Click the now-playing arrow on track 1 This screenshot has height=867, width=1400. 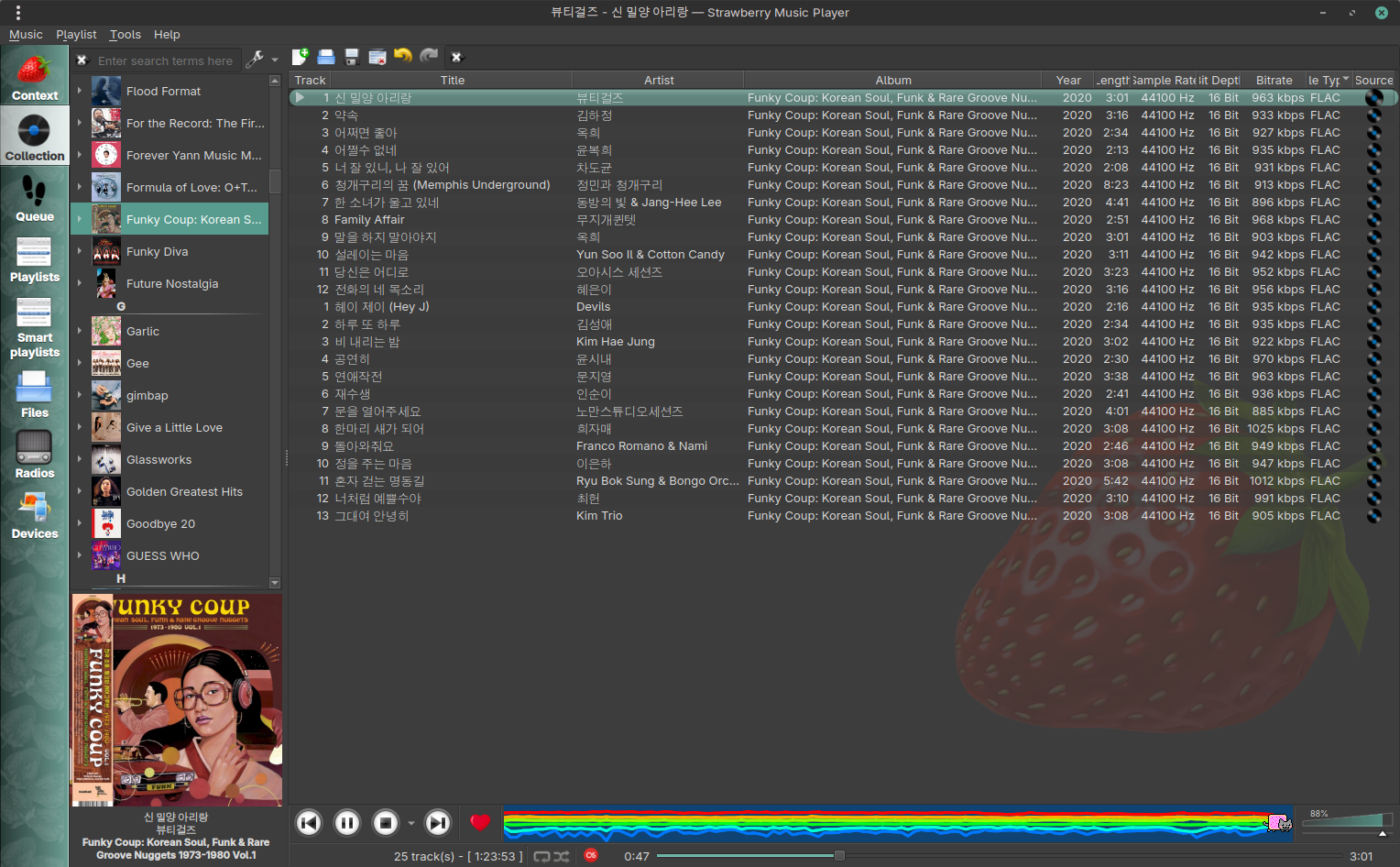(x=300, y=97)
